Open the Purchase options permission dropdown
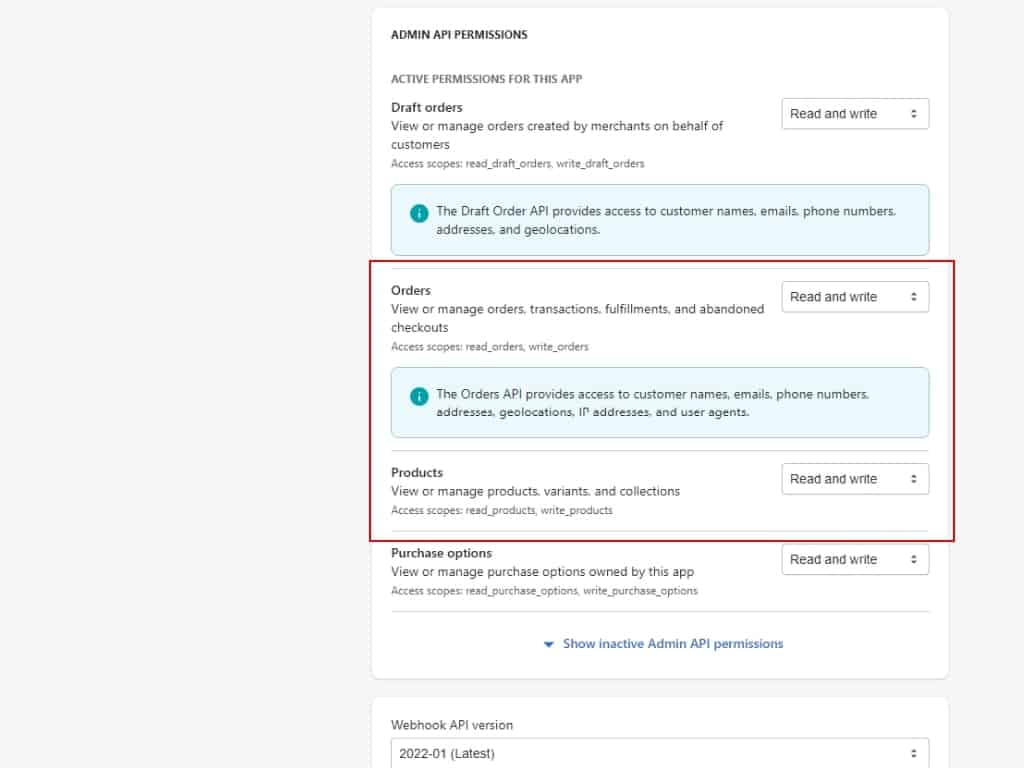 (x=855, y=560)
